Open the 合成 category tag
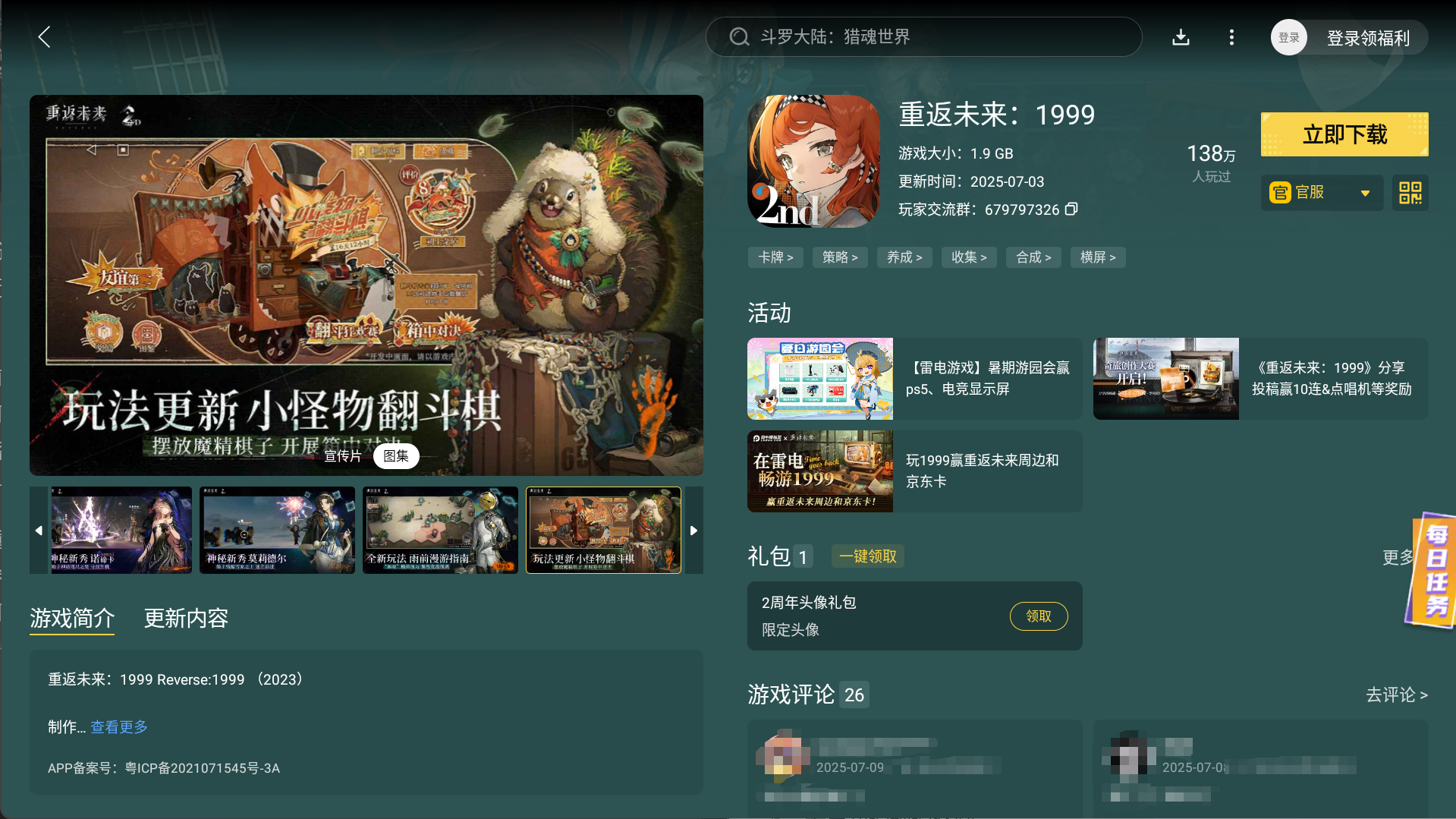Viewport: 1456px width, 819px height. click(x=1033, y=257)
